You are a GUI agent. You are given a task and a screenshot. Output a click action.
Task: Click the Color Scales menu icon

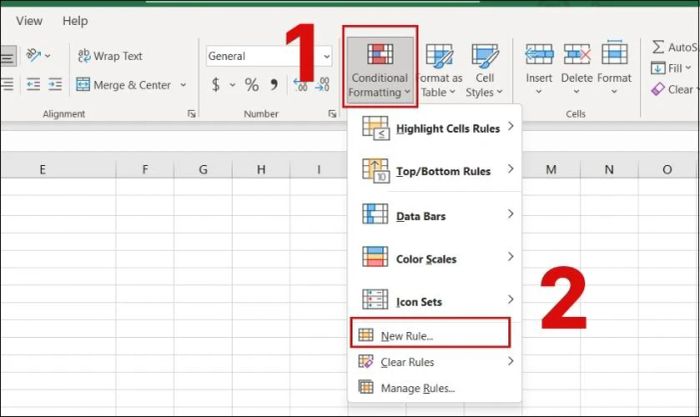[375, 257]
